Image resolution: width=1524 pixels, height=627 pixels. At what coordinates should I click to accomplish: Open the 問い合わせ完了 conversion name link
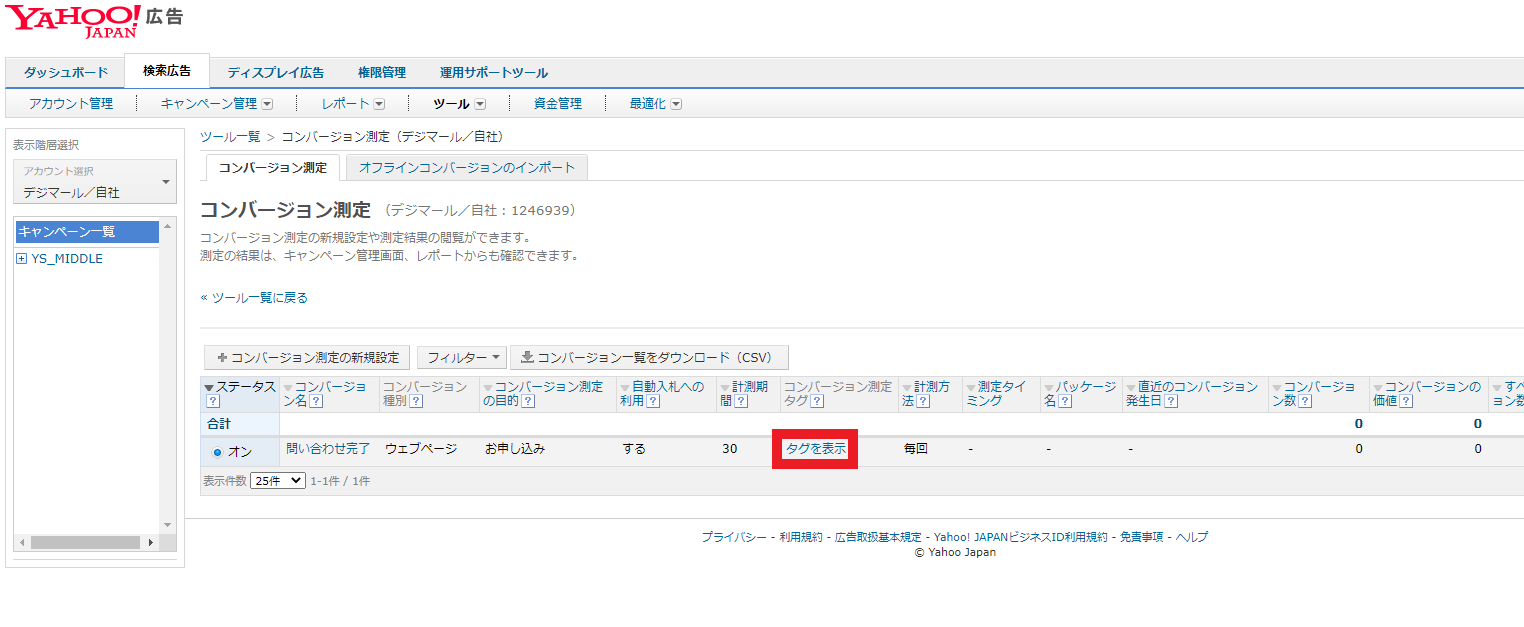[x=328, y=449]
